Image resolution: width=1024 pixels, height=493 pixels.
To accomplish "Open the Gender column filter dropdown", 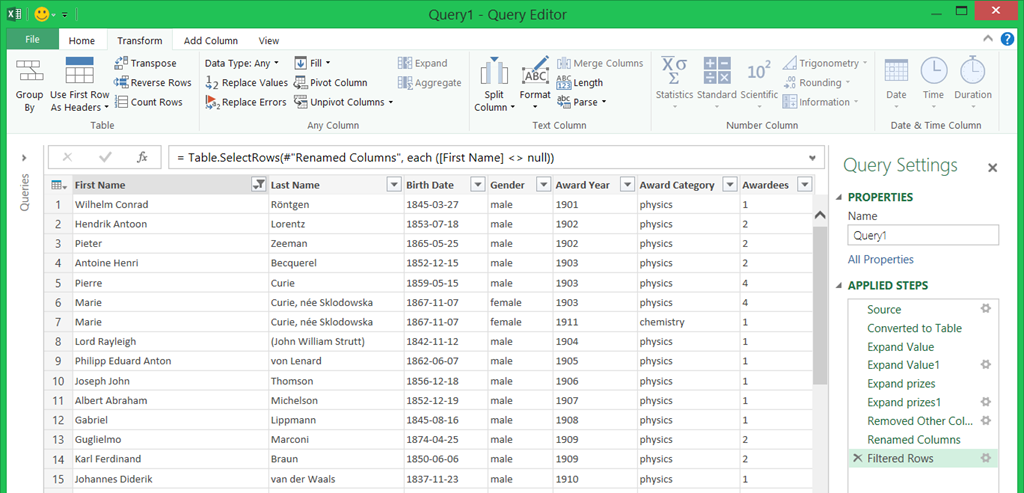I will pos(543,185).
